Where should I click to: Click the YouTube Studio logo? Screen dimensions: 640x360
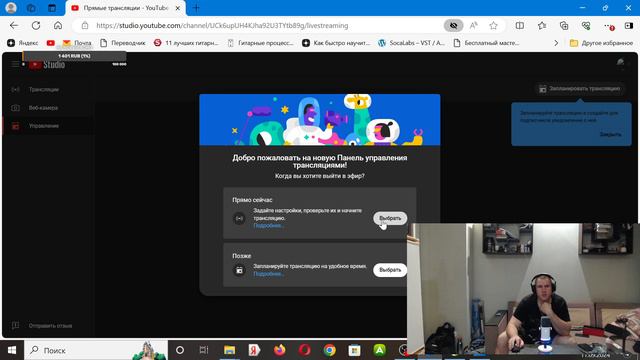[x=47, y=64]
